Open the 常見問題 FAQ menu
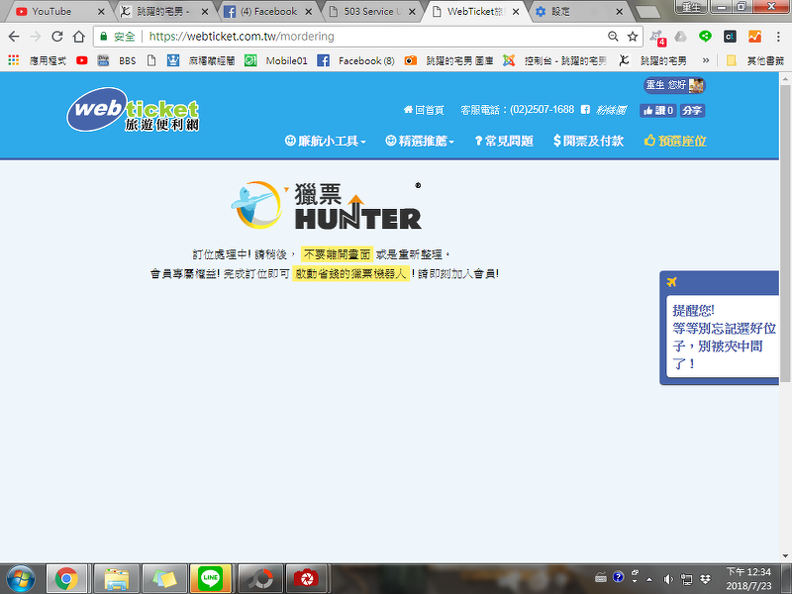792x594 pixels. tap(504, 141)
